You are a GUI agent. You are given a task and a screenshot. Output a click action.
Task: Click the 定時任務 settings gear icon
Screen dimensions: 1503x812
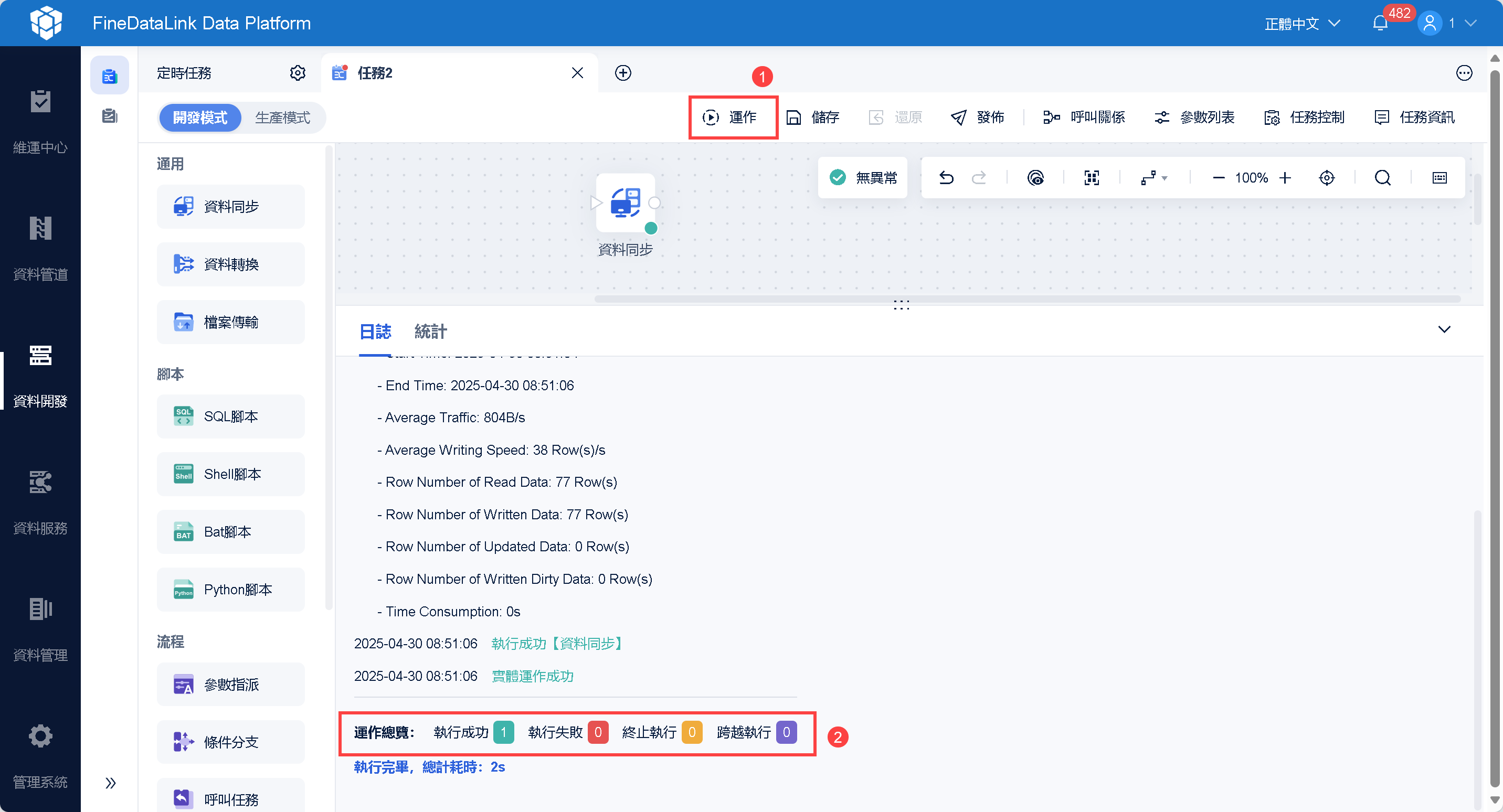coord(298,73)
